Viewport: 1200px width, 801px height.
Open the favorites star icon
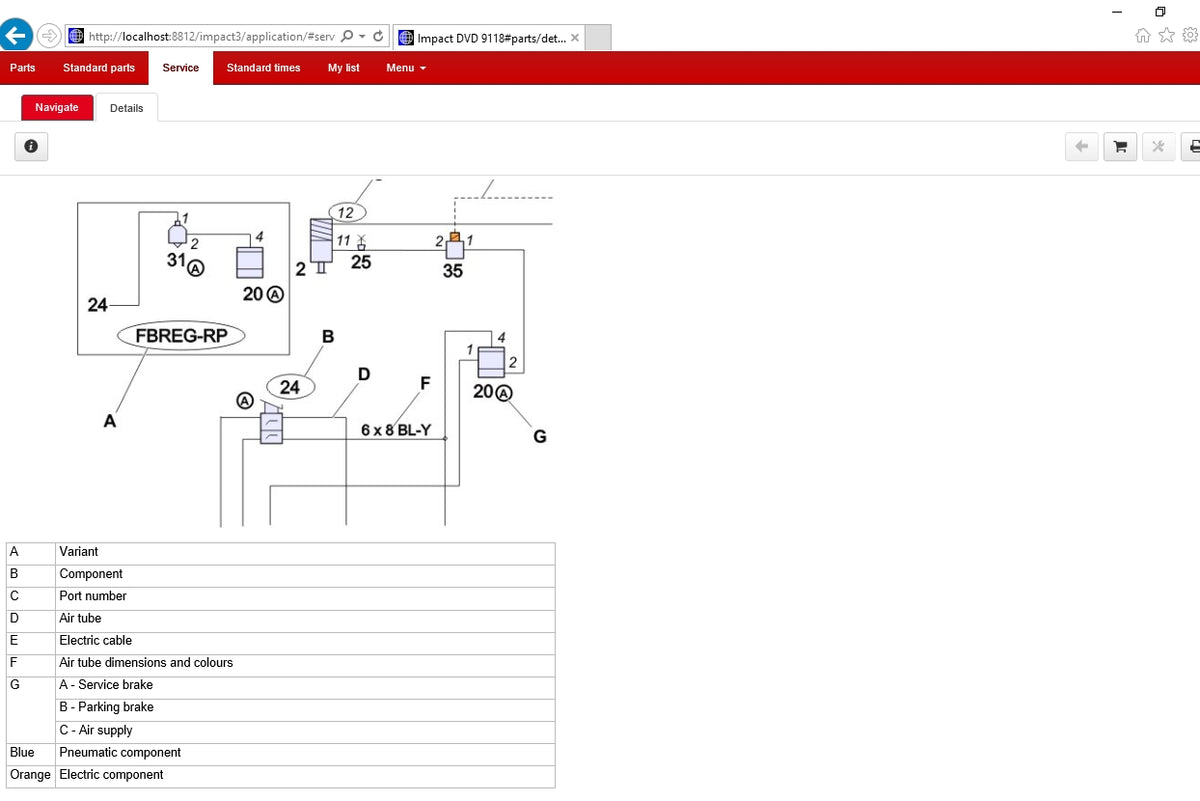coord(1166,36)
